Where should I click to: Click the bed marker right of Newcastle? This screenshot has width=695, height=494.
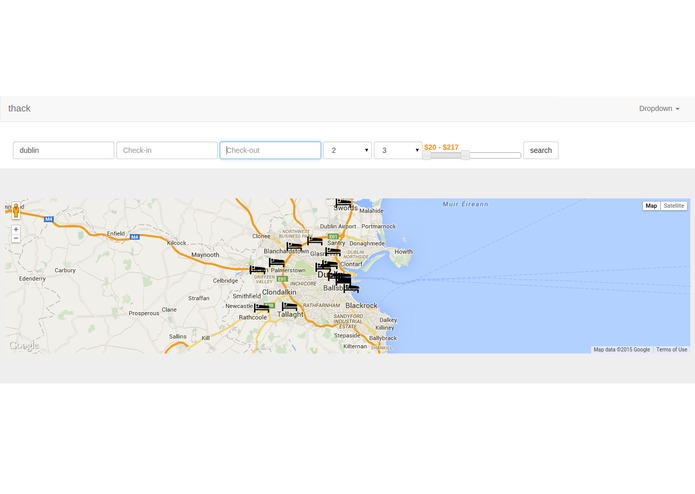coord(262,307)
